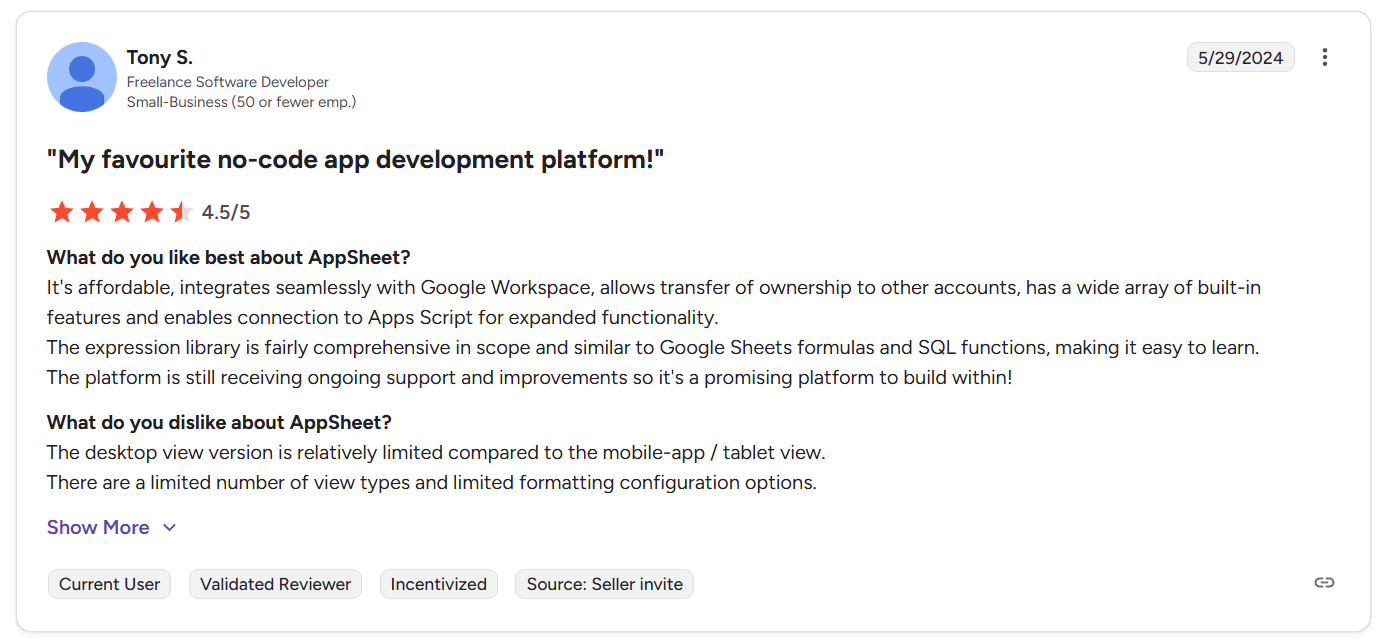Click the review title heading
This screenshot has height=640, width=1392.
(x=355, y=159)
